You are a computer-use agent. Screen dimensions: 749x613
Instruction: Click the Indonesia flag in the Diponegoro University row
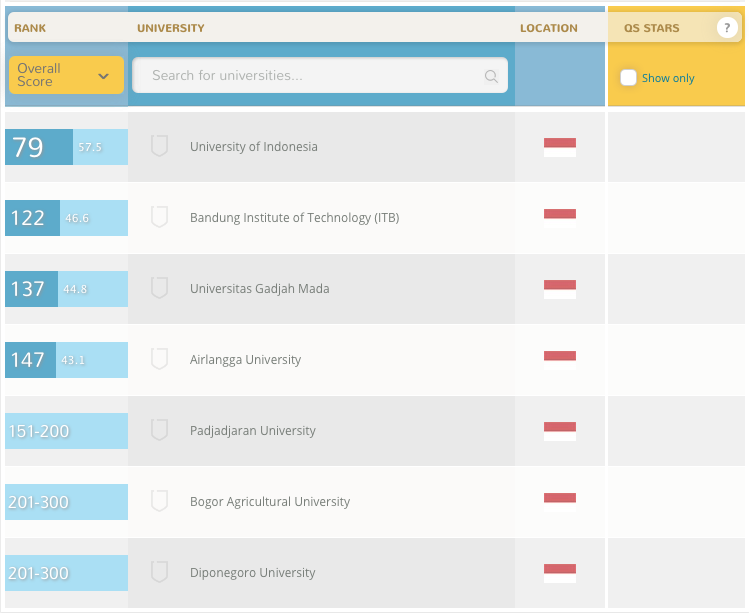click(x=560, y=573)
